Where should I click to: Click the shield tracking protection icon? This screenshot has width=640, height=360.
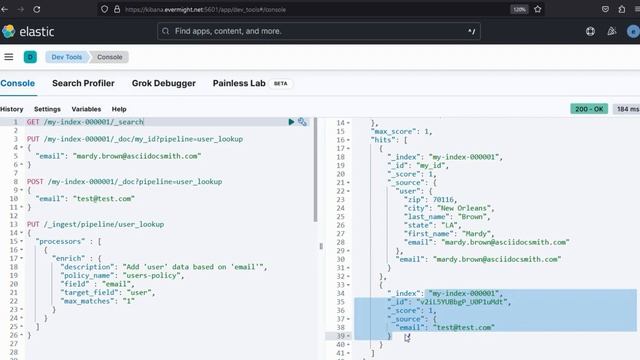tap(104, 9)
